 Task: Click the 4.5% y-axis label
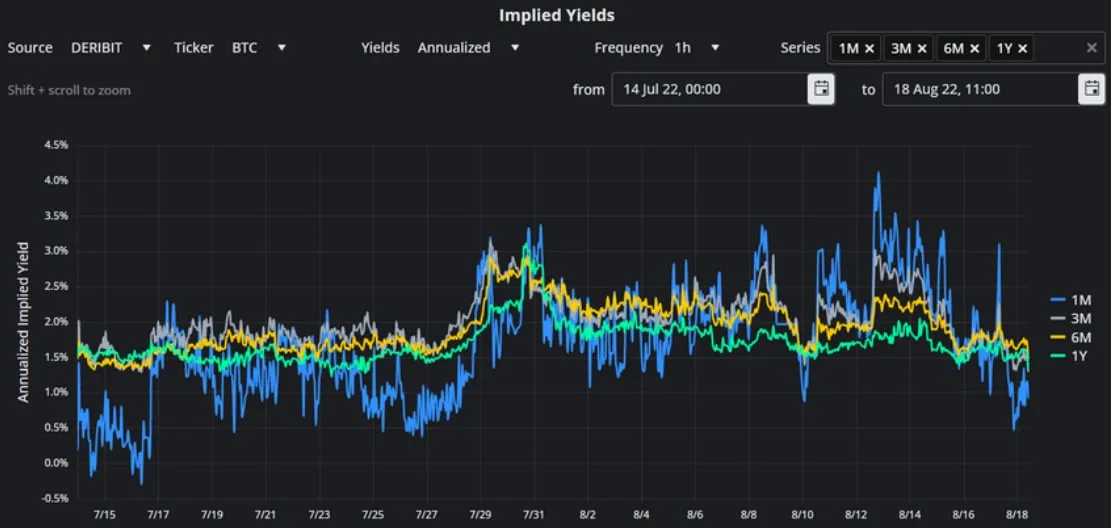click(x=57, y=145)
